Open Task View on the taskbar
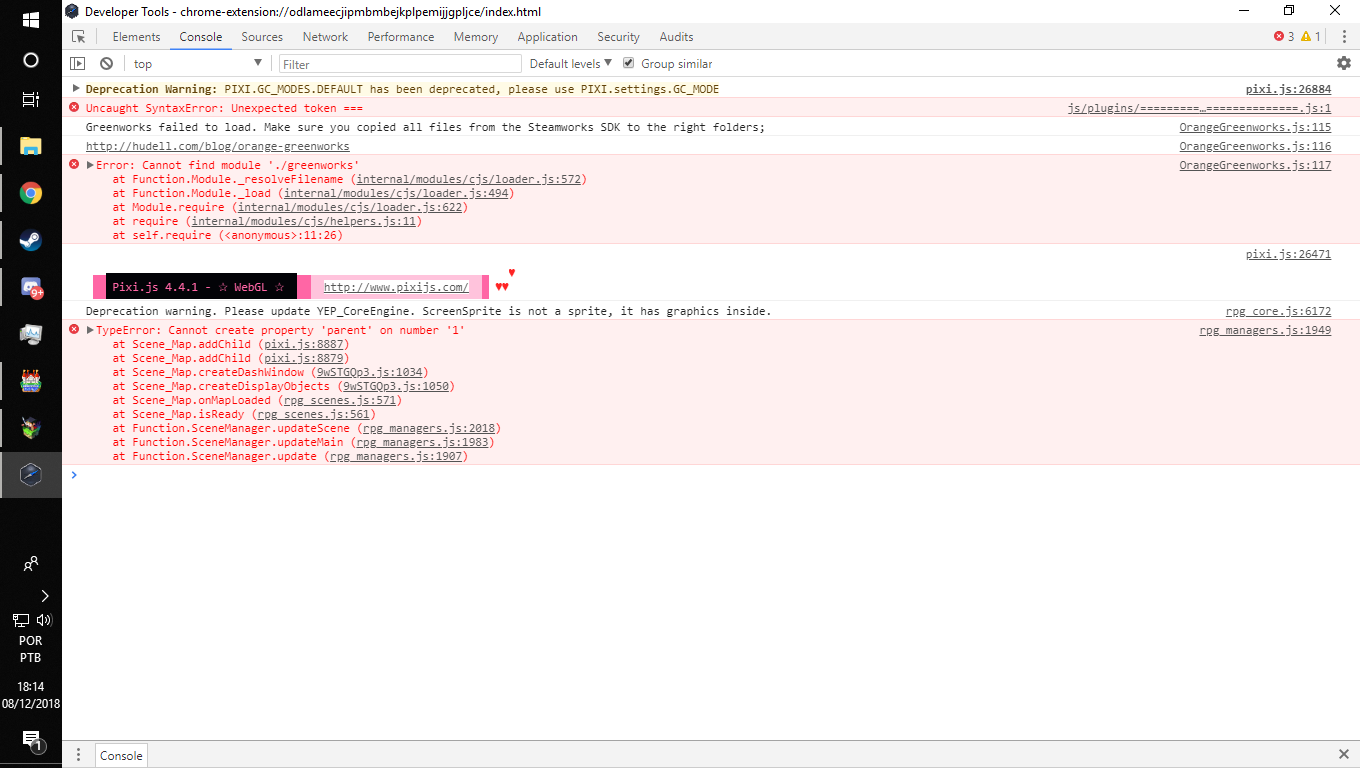This screenshot has height=768, width=1360. click(31, 100)
